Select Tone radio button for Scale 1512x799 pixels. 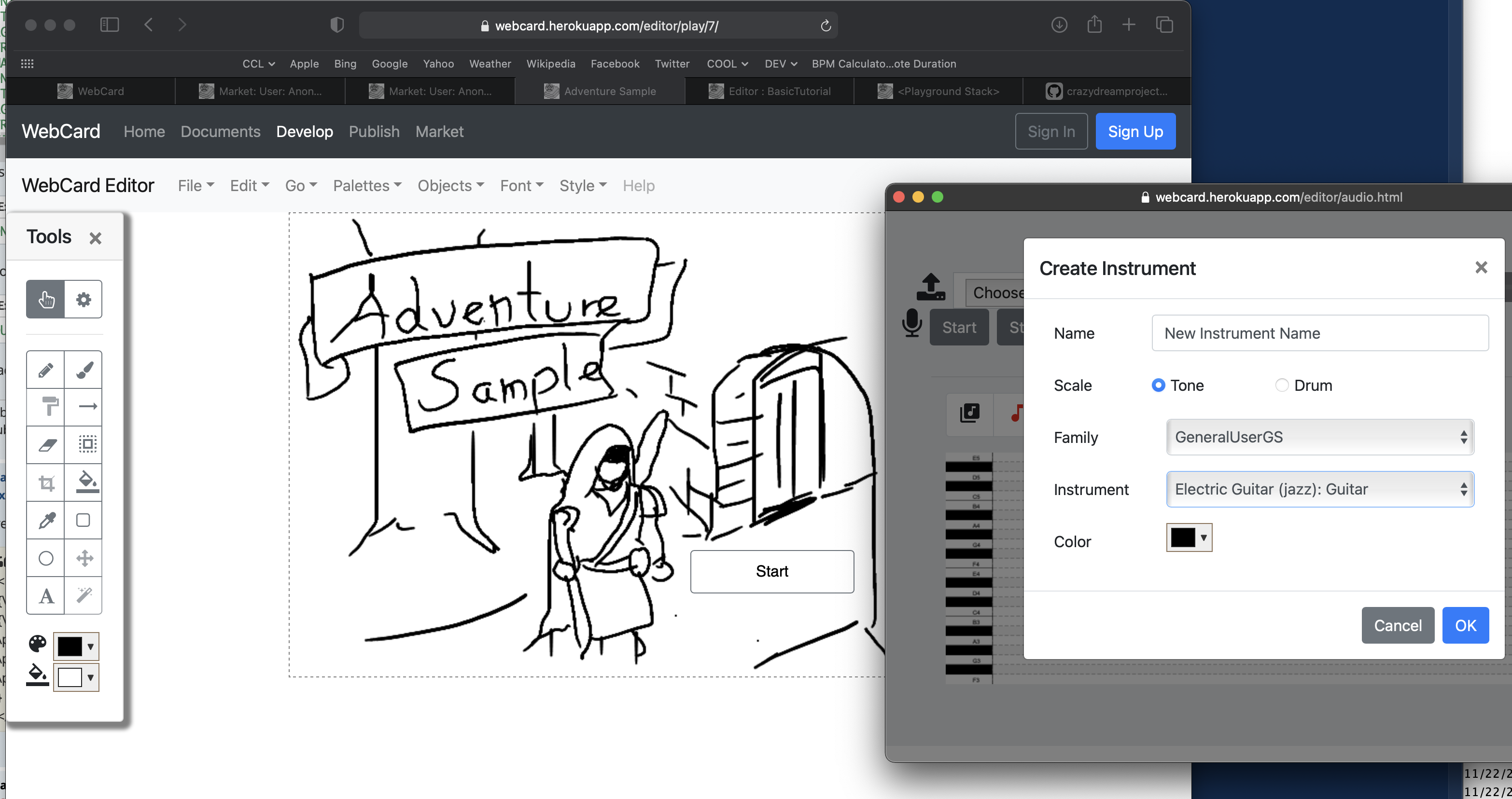[x=1158, y=385]
